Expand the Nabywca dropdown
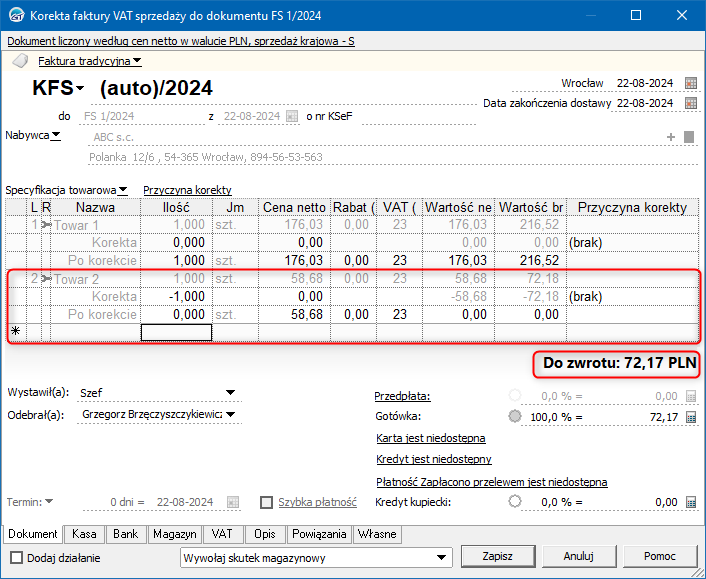Image resolution: width=706 pixels, height=579 pixels. click(56, 135)
